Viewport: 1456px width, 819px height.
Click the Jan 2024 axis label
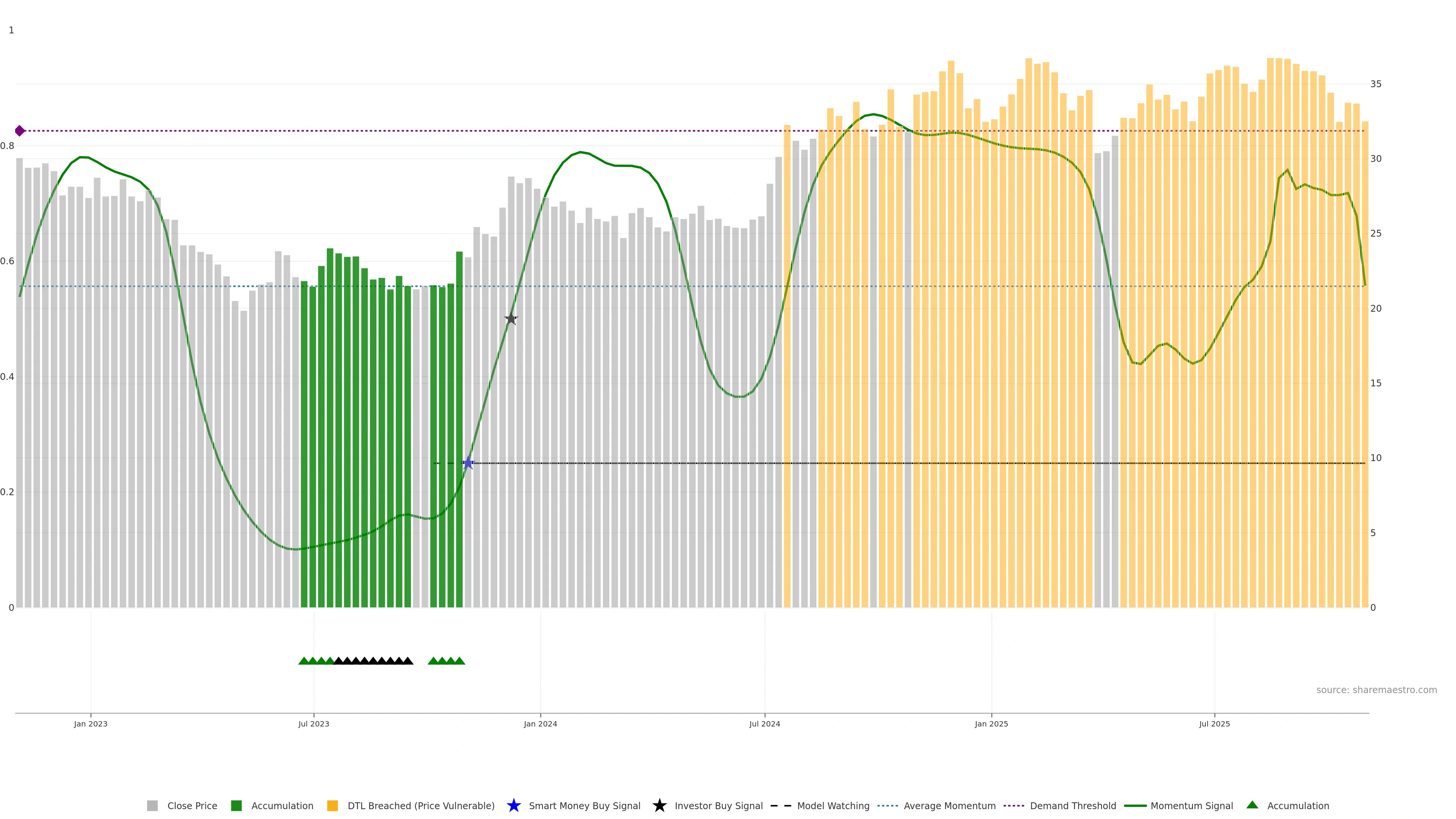[540, 723]
